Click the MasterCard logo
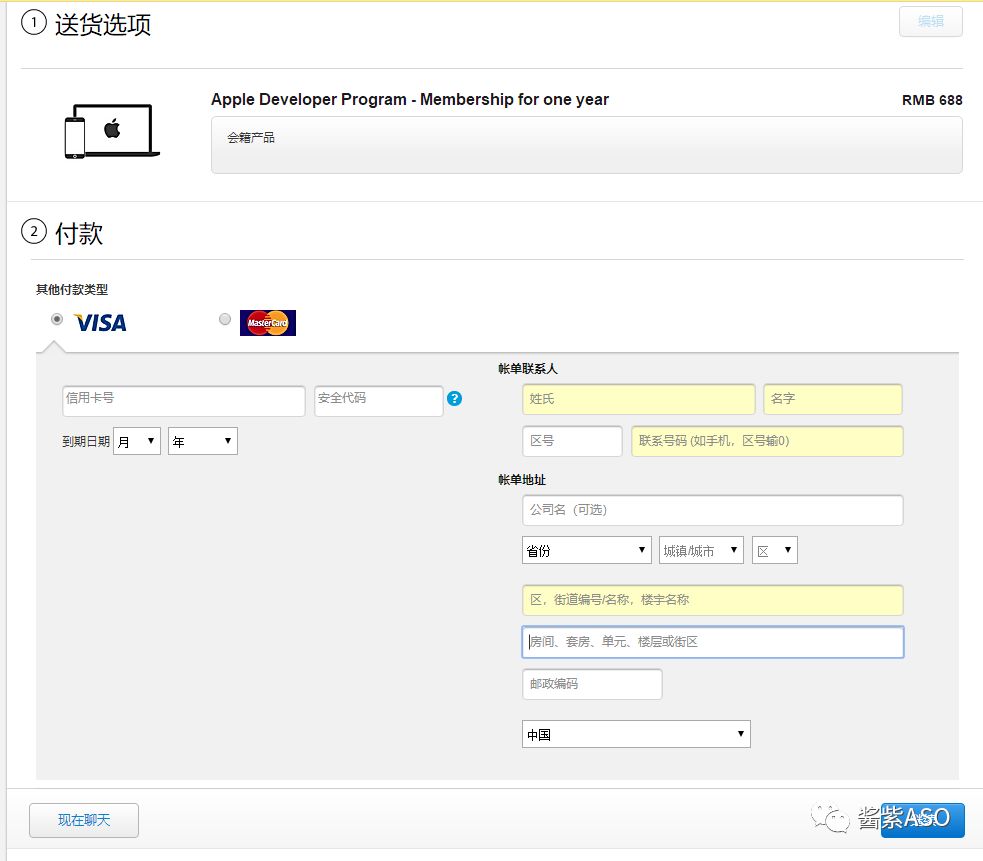This screenshot has width=983, height=861. click(x=268, y=323)
